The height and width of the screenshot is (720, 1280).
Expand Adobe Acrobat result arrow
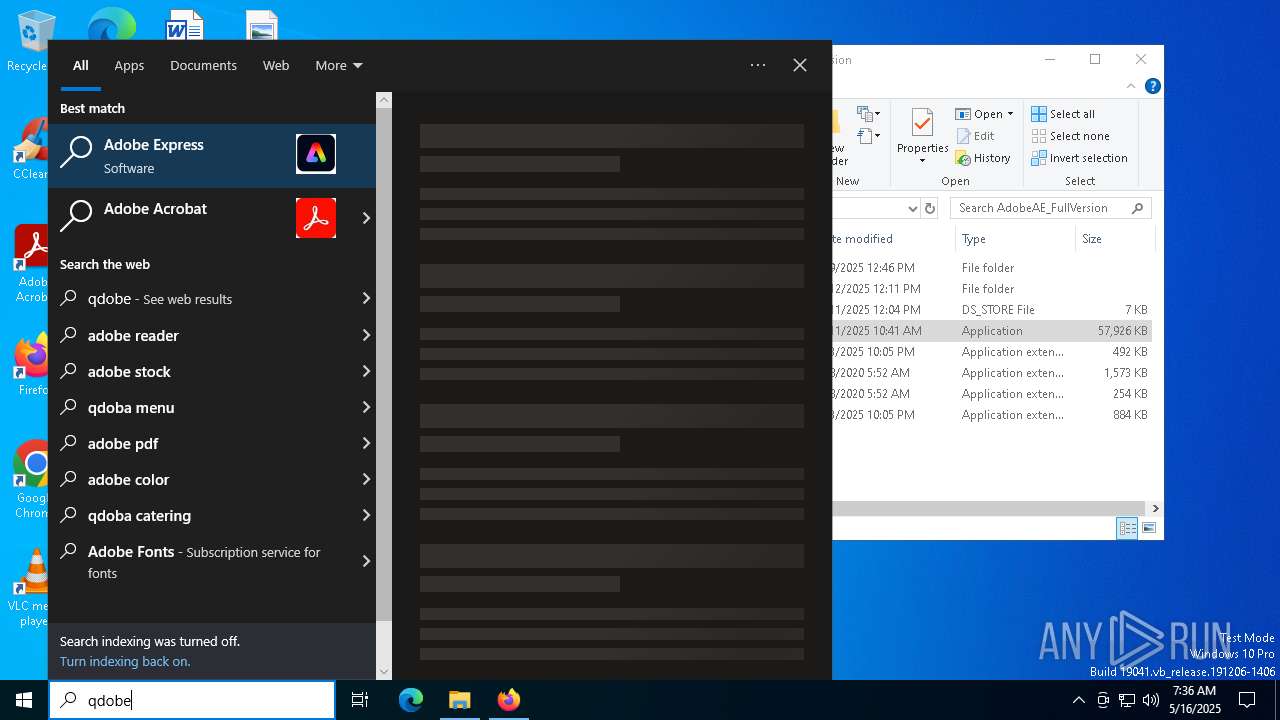[366, 218]
